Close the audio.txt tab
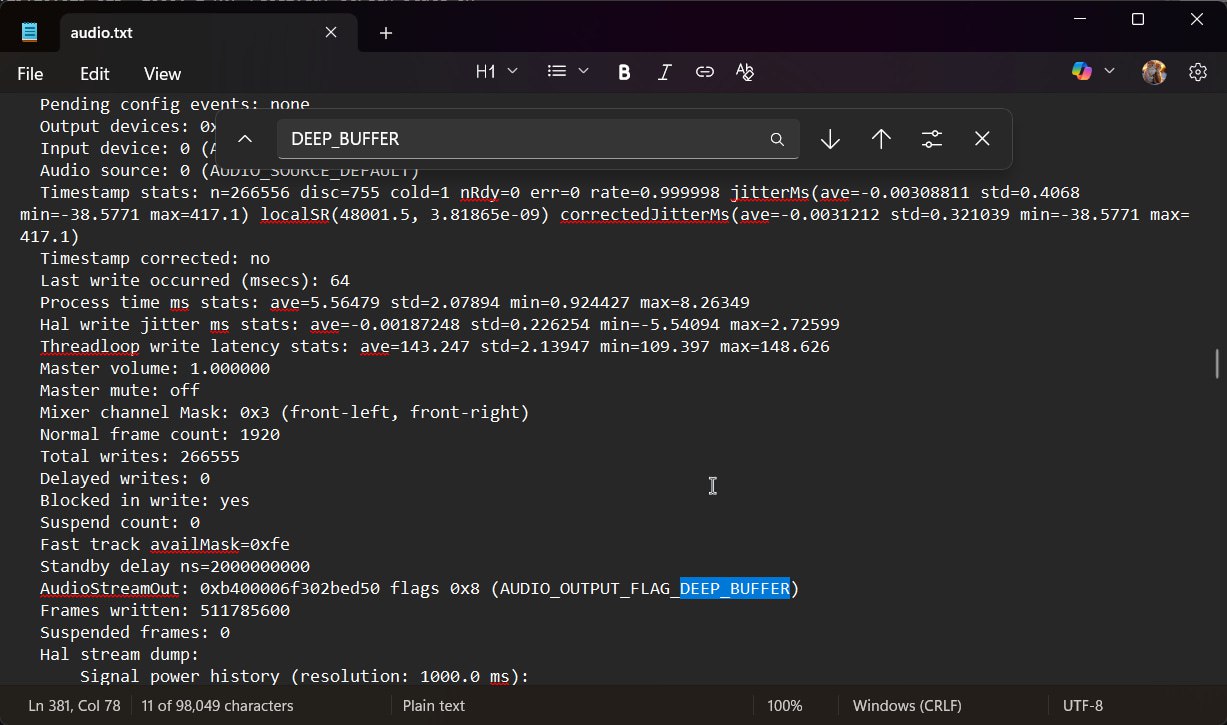This screenshot has width=1227, height=725. pyautogui.click(x=331, y=33)
